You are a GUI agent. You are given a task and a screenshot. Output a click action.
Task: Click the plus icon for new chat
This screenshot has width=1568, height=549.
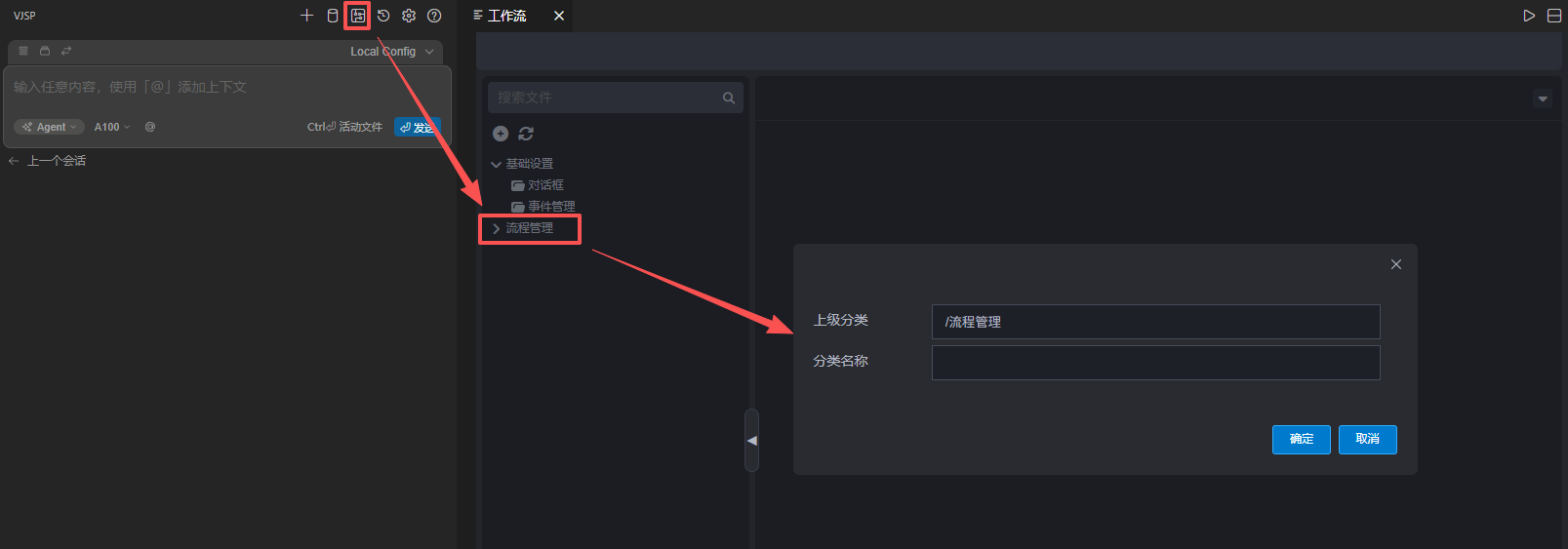(306, 16)
